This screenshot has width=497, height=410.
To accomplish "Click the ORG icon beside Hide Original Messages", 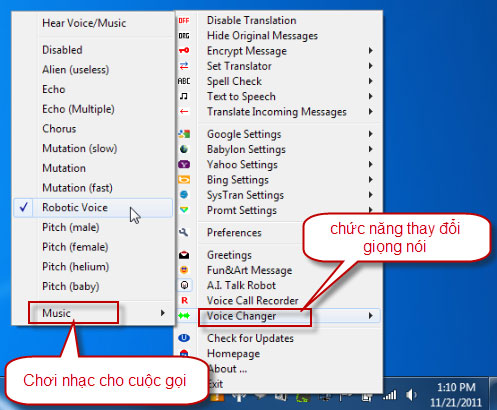I will click(184, 36).
